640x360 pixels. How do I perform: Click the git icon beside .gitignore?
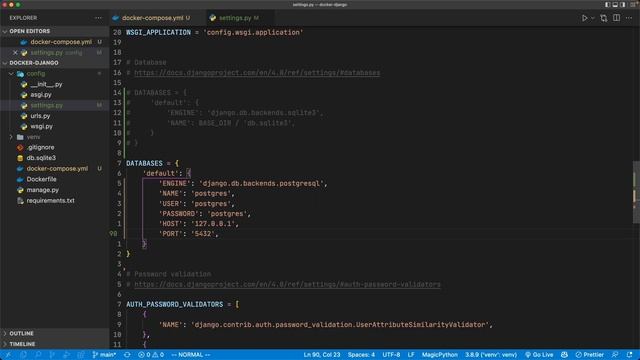(x=20, y=147)
